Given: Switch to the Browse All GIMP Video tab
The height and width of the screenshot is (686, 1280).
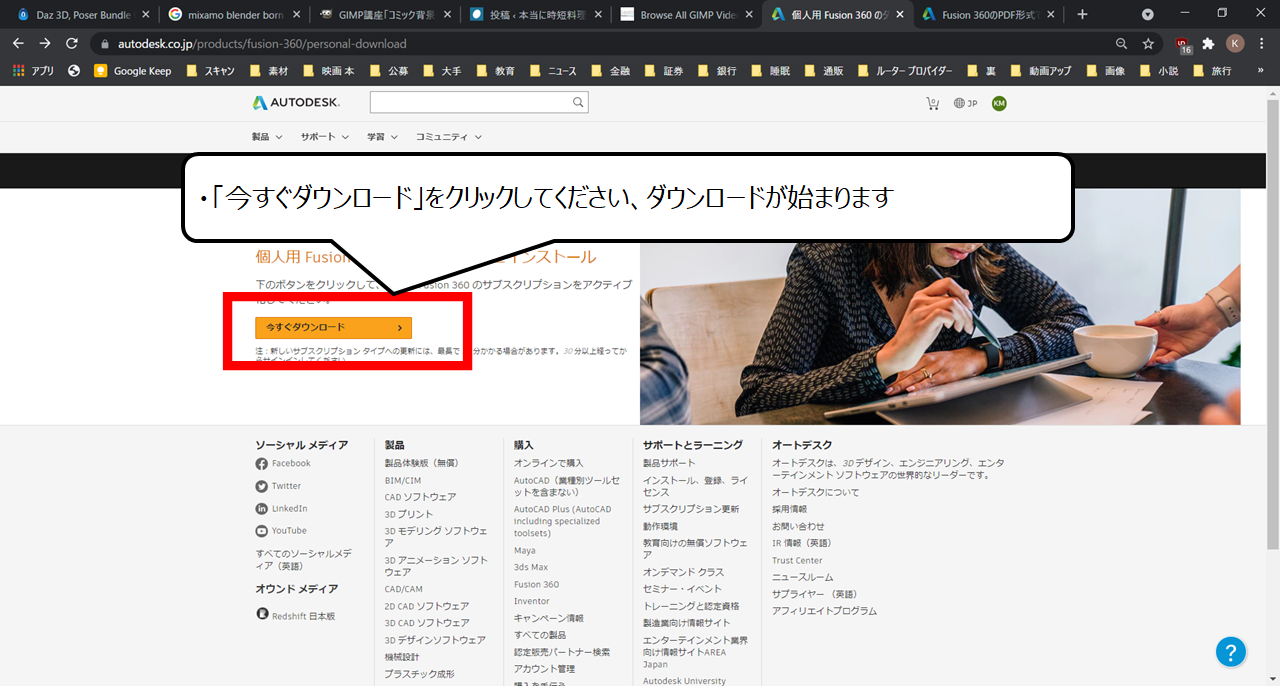Looking at the screenshot, I should click(x=685, y=15).
